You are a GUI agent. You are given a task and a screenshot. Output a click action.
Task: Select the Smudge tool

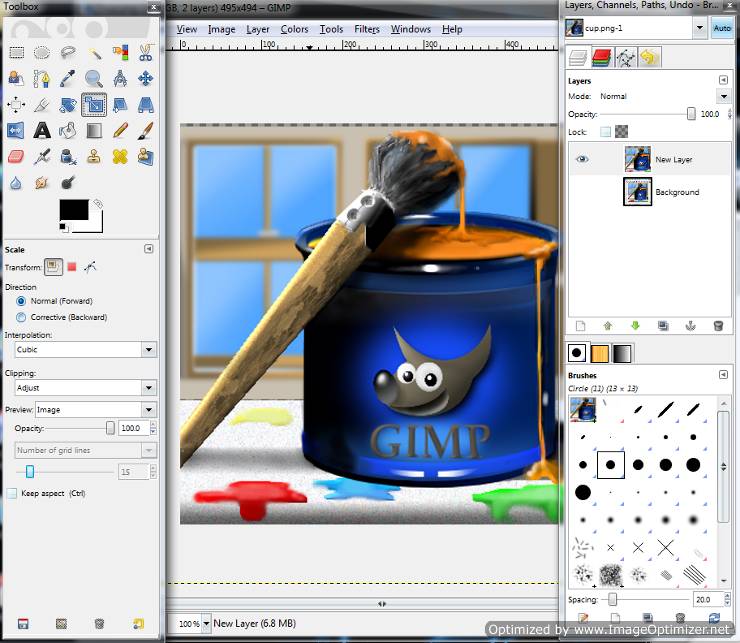(42, 182)
